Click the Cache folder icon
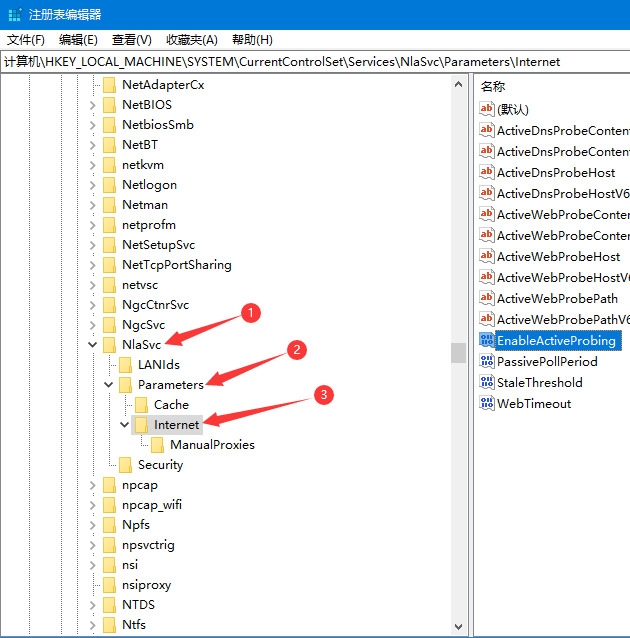Image resolution: width=630 pixels, height=638 pixels. click(142, 405)
